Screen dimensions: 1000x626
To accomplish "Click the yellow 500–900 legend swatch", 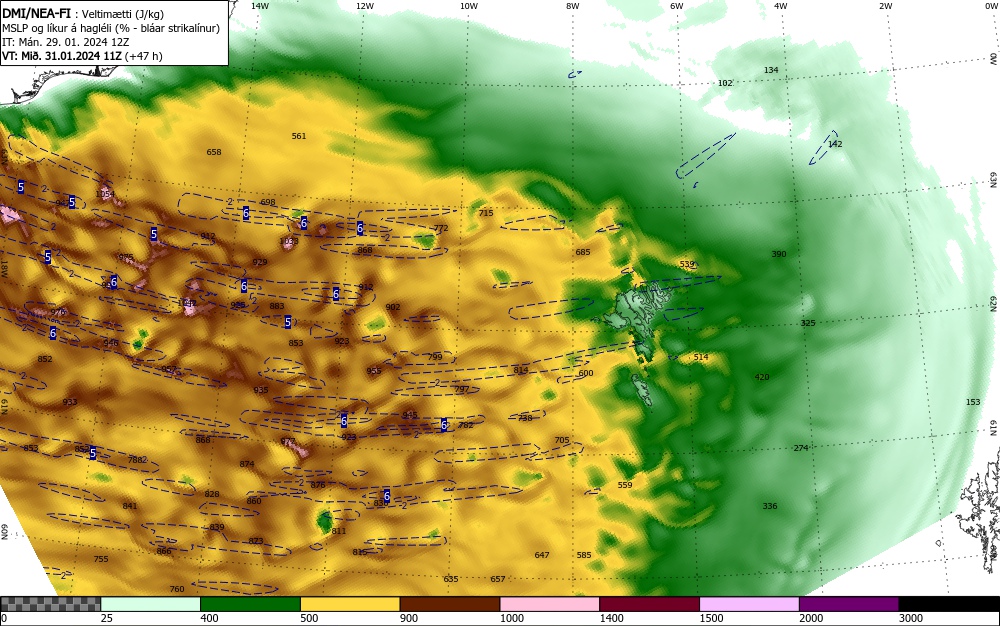I will click(350, 604).
